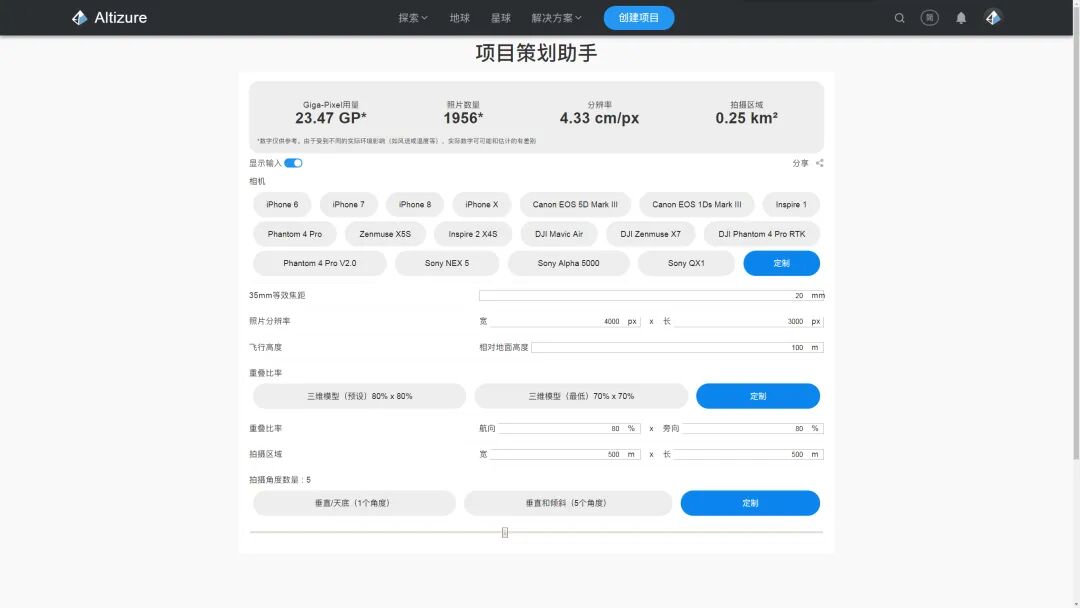
Task: Switch language with the 简 icon
Action: [930, 18]
